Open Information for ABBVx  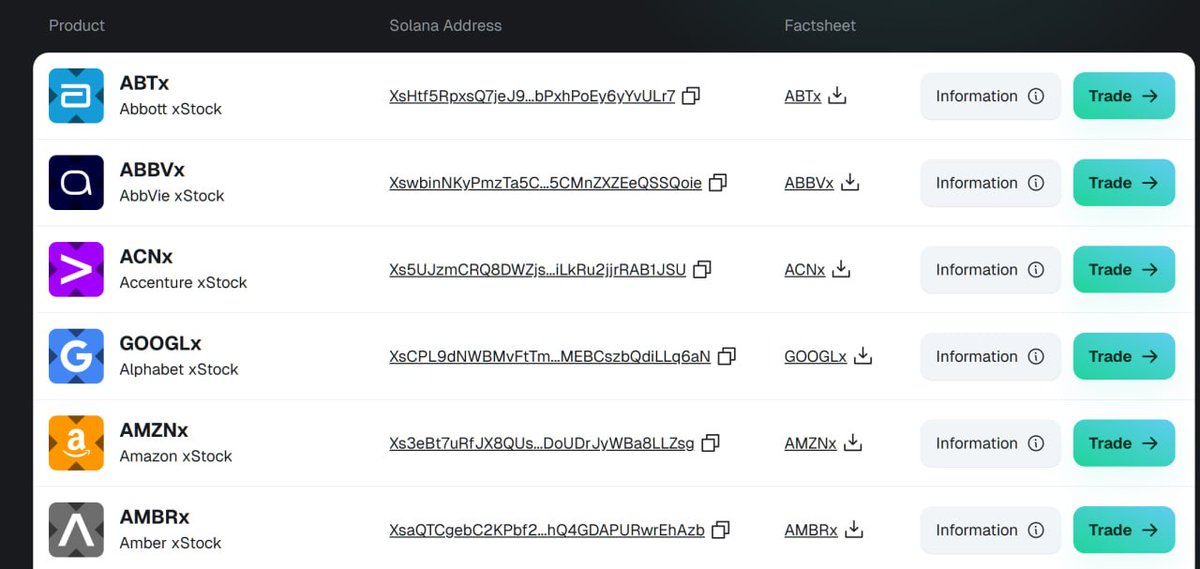(990, 183)
